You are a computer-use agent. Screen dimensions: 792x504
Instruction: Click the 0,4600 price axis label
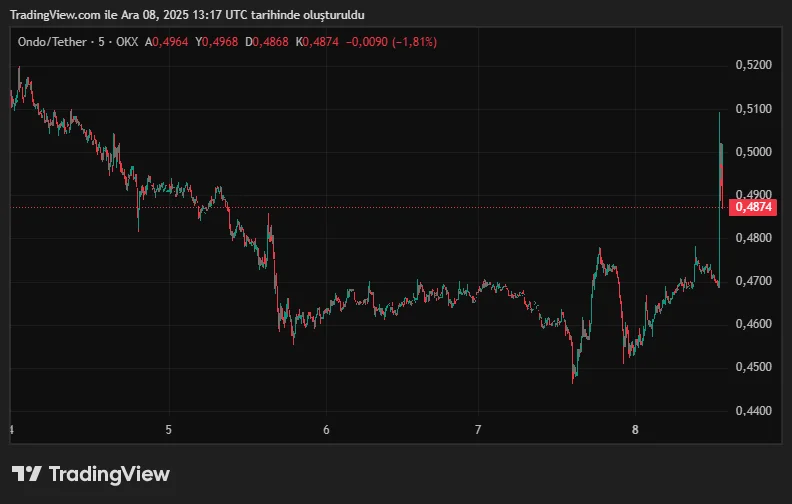[754, 324]
